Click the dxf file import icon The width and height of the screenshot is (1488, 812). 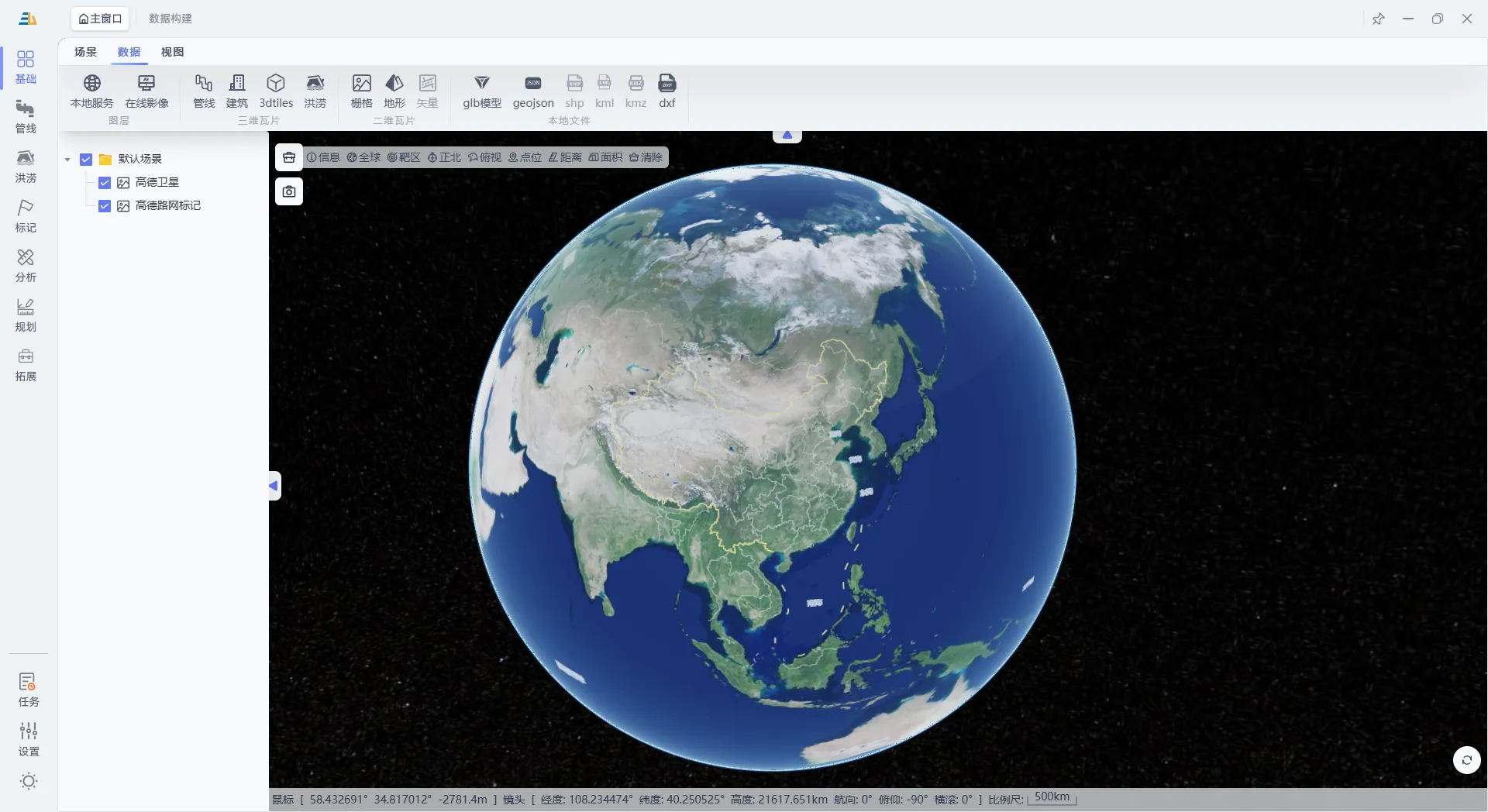(666, 84)
